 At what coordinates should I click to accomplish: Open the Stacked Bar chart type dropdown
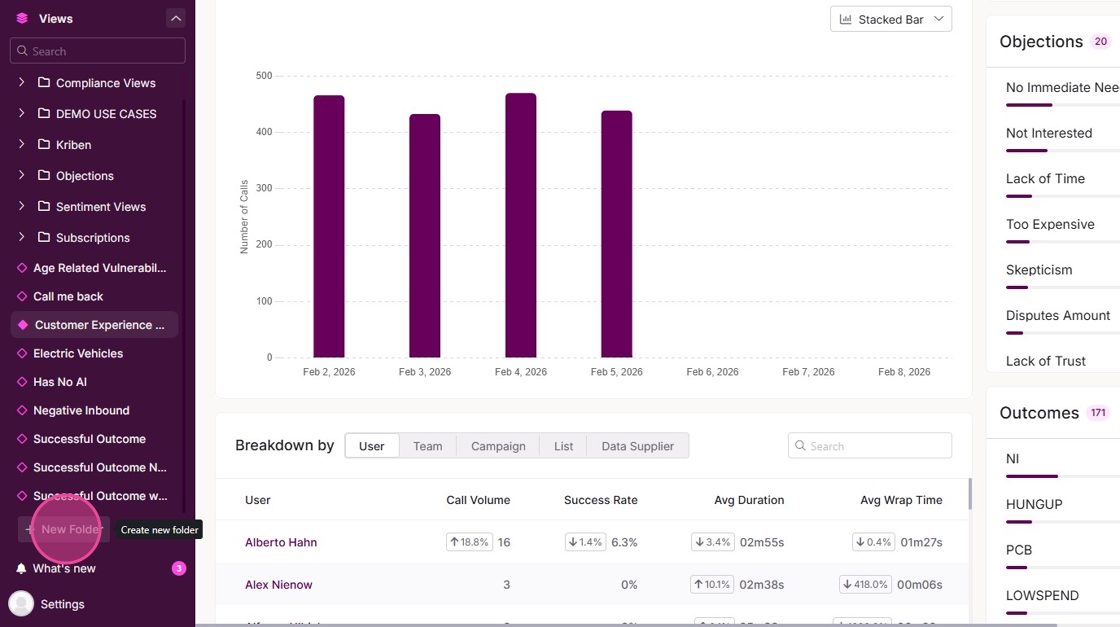[891, 19]
